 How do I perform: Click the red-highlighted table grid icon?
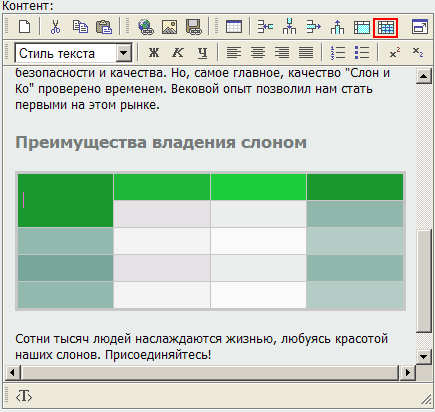[386, 27]
